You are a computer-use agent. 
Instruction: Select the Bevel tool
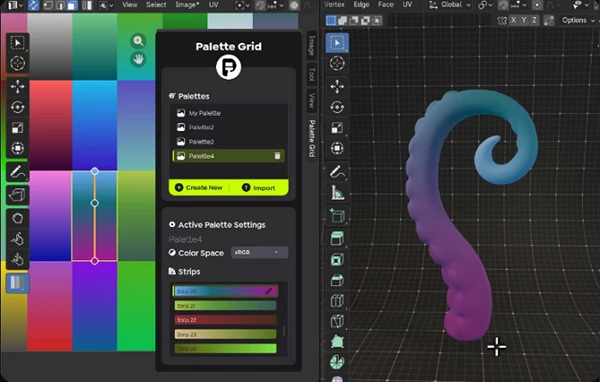337,280
